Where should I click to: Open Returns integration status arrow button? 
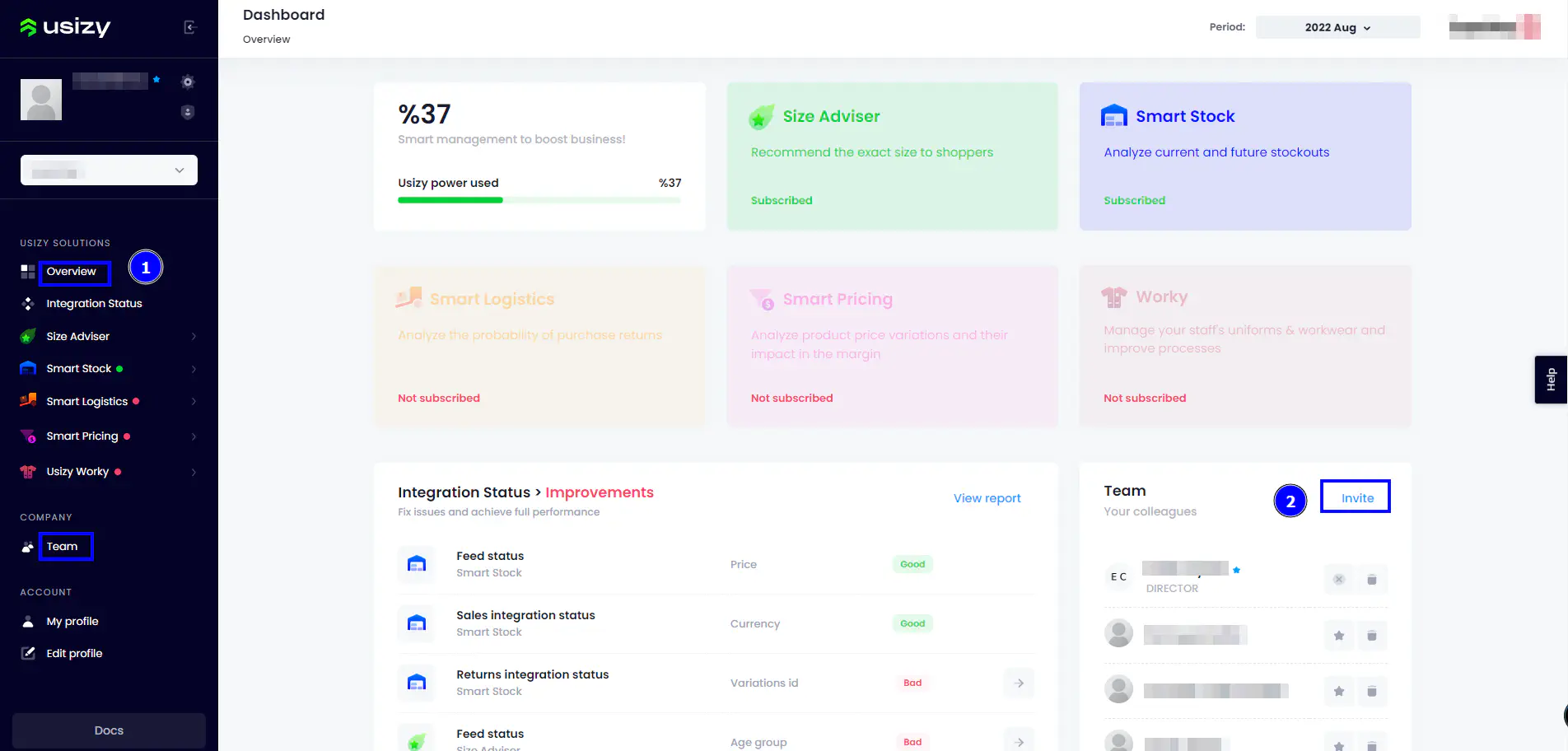coord(1019,683)
